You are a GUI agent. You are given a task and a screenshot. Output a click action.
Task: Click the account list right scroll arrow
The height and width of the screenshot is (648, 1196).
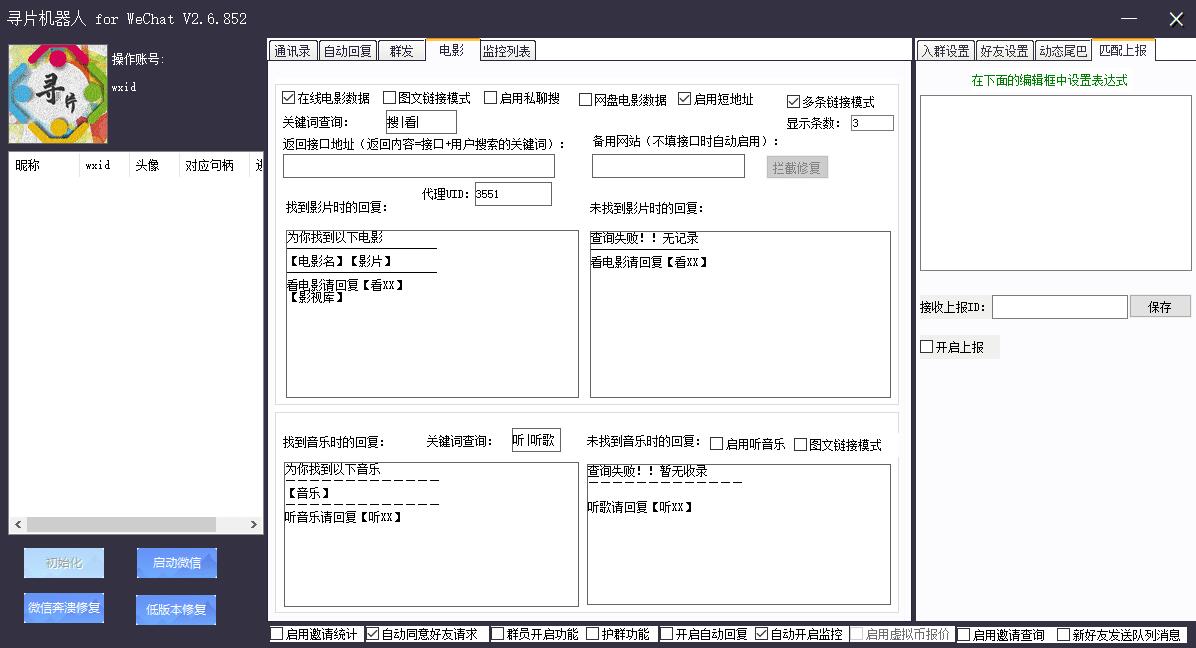point(254,524)
